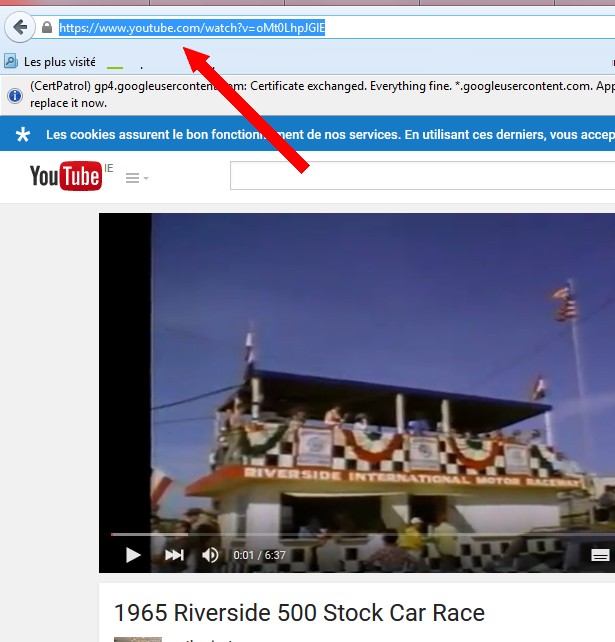Image resolution: width=615 pixels, height=642 pixels.
Task: Toggle subtitles on the video player
Action: pyautogui.click(x=600, y=555)
